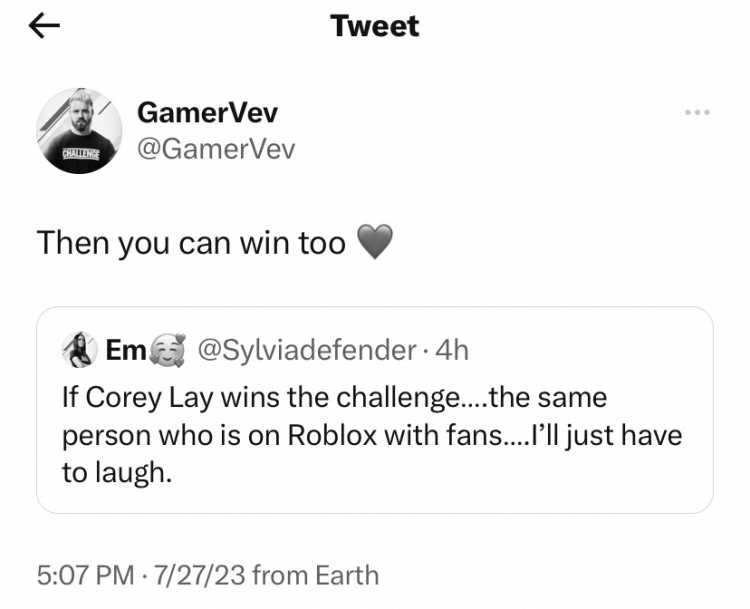Select the Em display name

click(126, 350)
